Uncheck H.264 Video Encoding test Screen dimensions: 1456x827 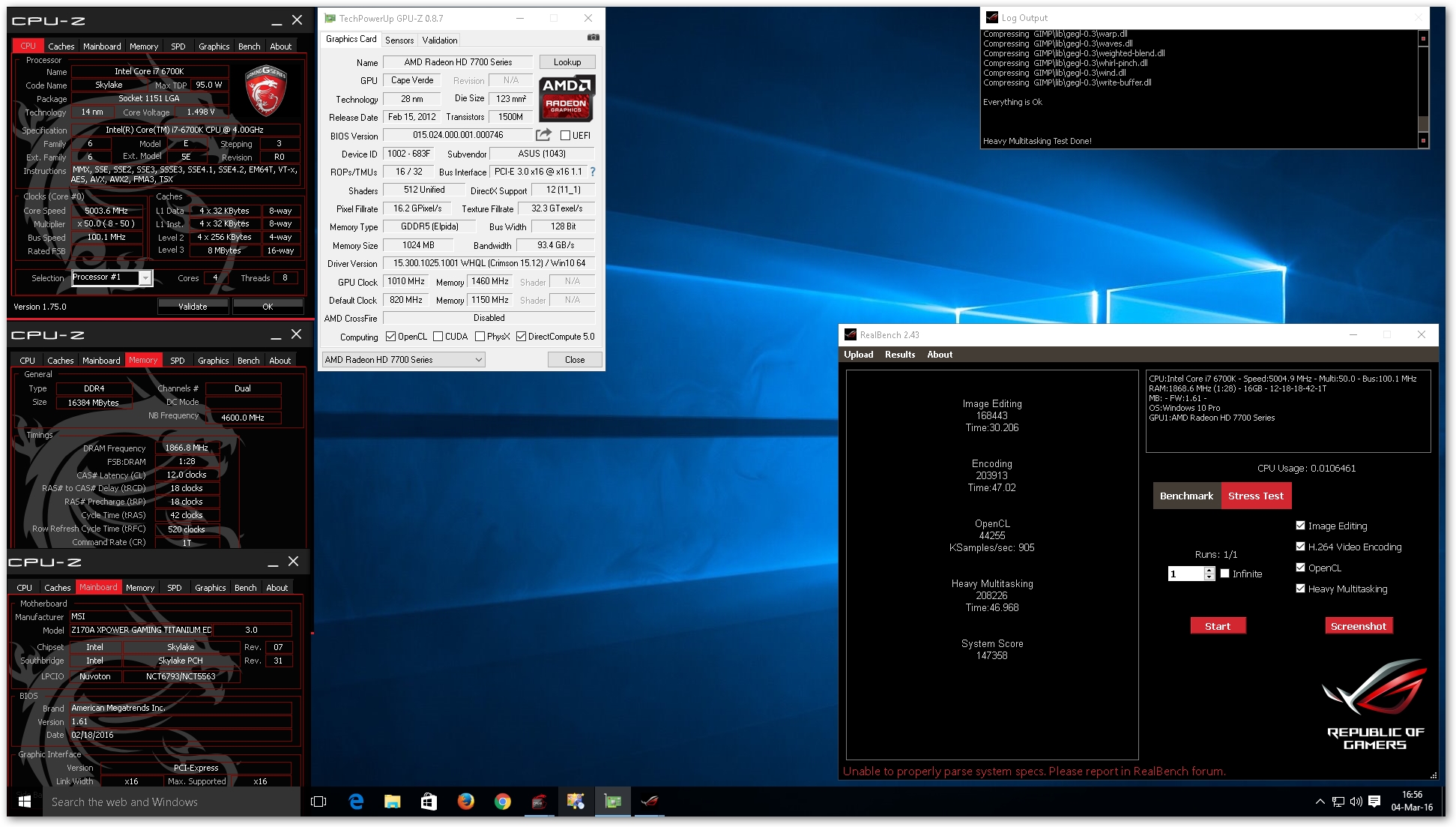[x=1300, y=547]
